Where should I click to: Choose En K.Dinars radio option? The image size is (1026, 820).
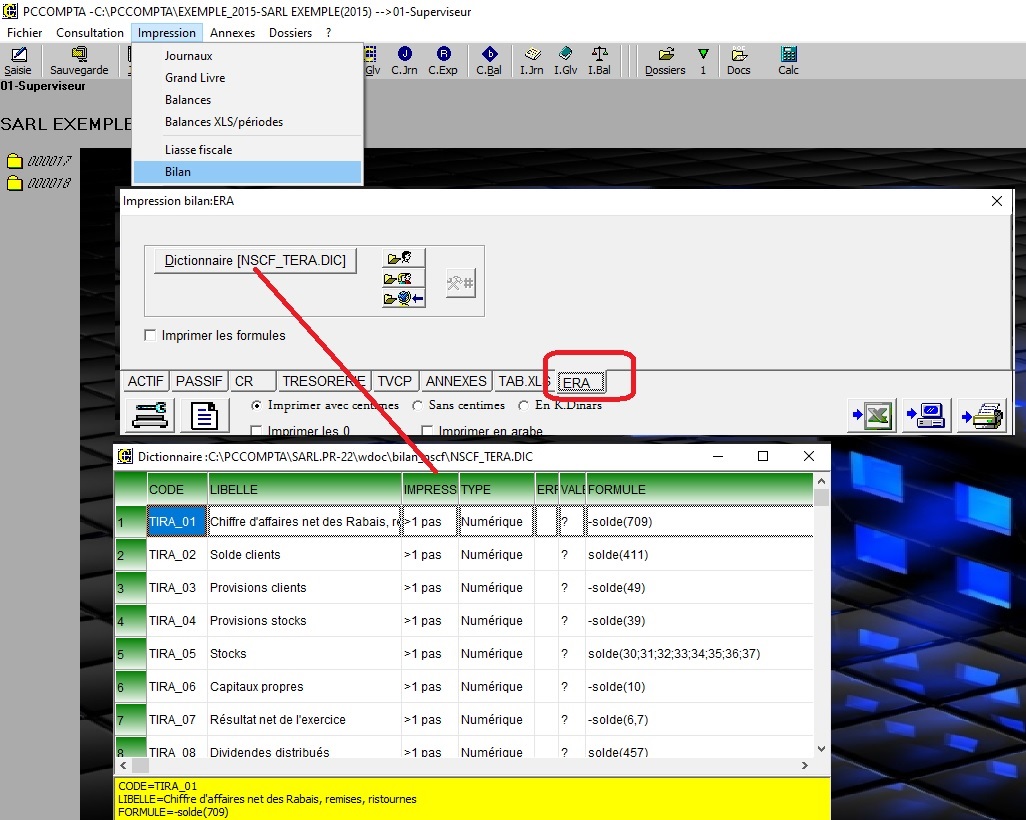pos(524,406)
